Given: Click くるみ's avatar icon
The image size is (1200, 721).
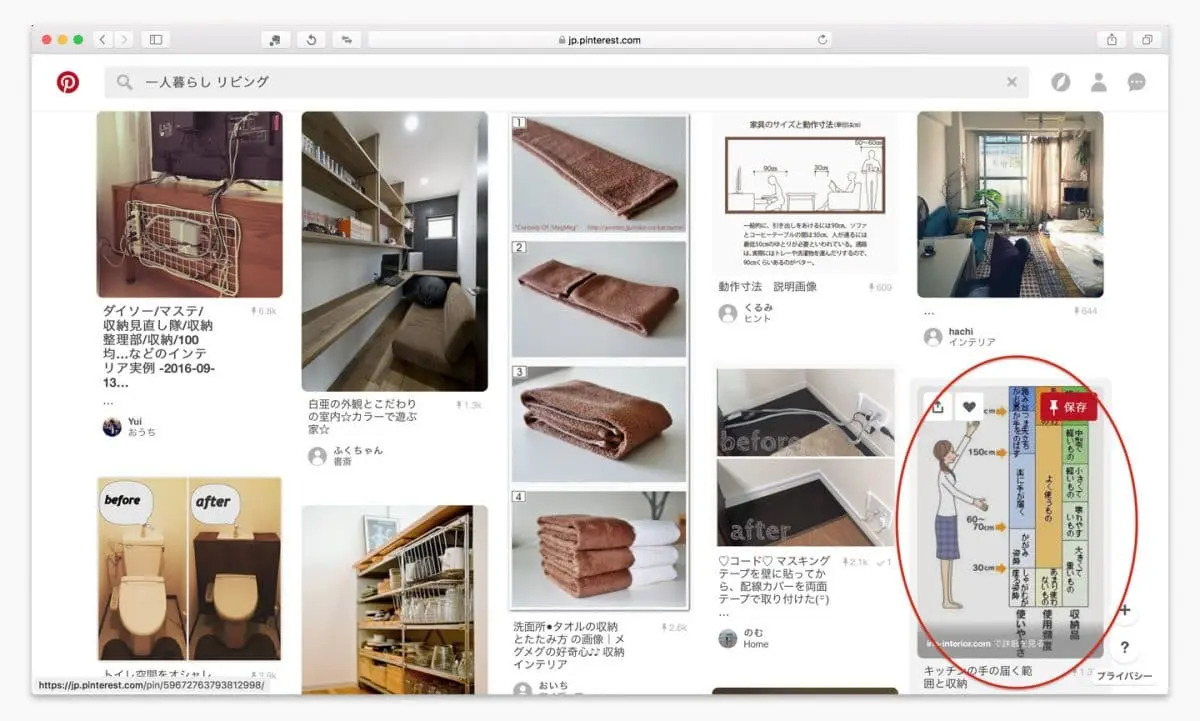Looking at the screenshot, I should click(x=728, y=313).
